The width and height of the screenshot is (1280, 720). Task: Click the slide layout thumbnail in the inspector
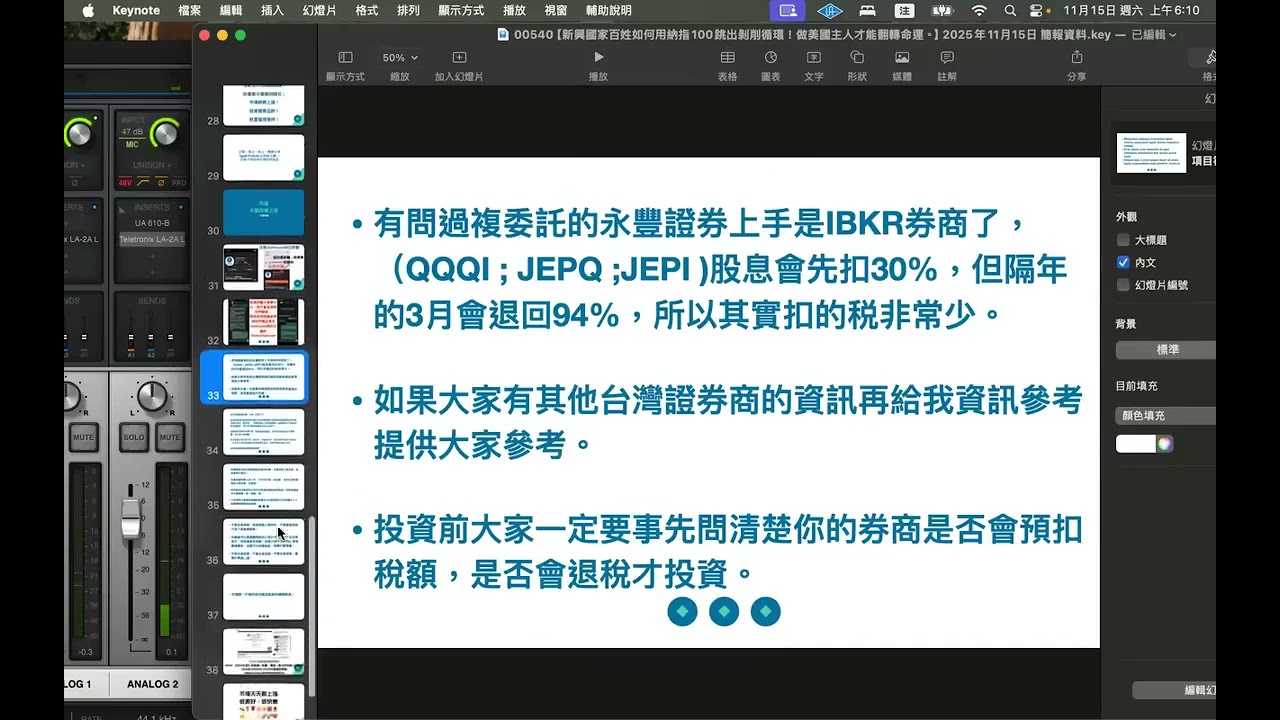[x=1151, y=153]
